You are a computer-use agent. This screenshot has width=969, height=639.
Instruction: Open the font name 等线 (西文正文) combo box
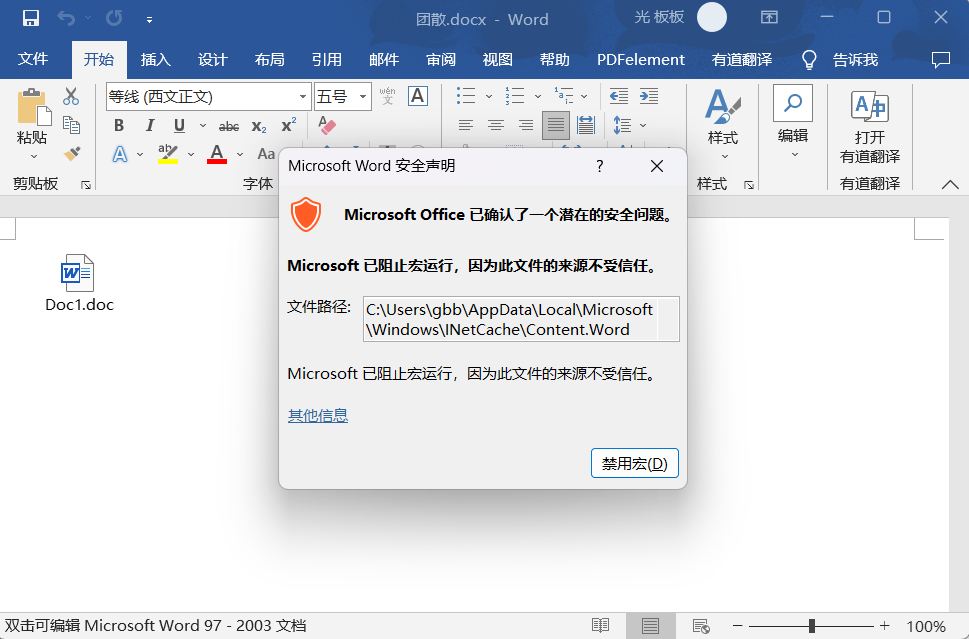click(x=208, y=96)
